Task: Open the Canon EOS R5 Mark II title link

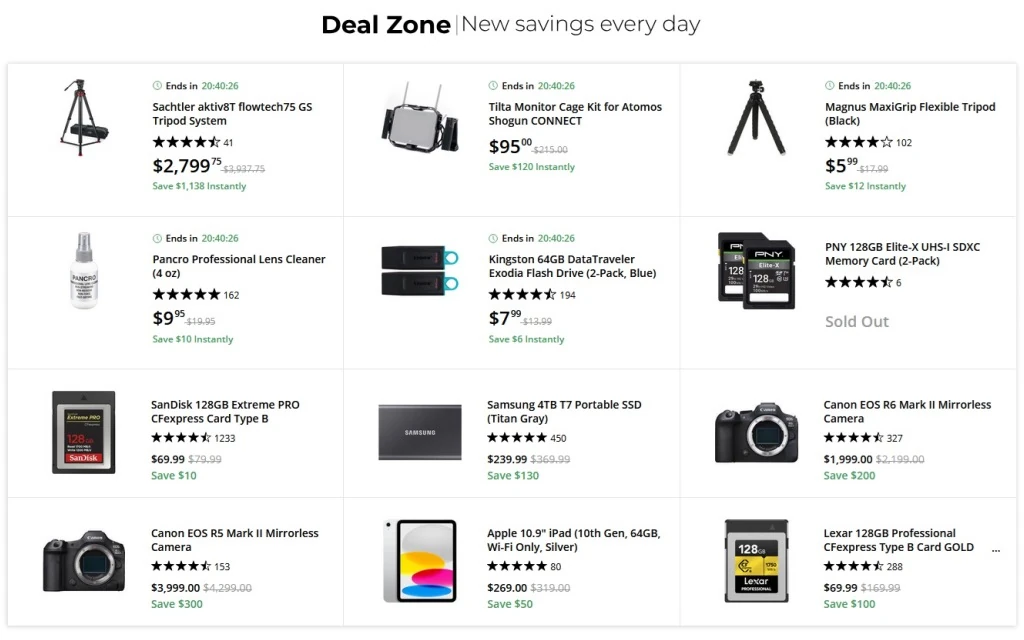Action: [232, 540]
